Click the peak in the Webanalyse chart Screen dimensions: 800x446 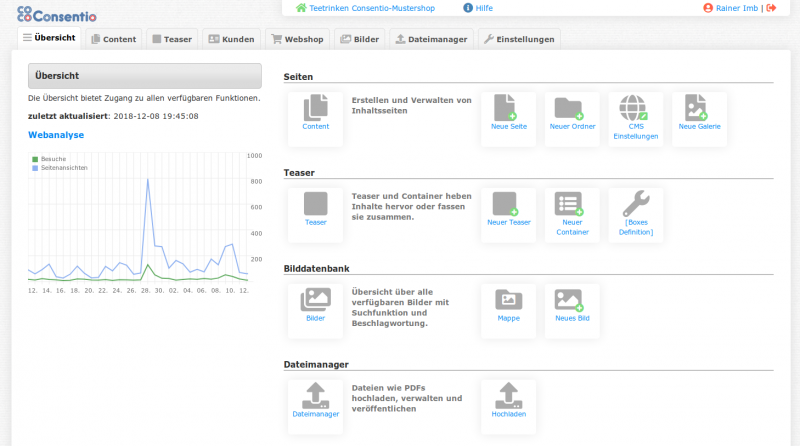click(x=148, y=181)
